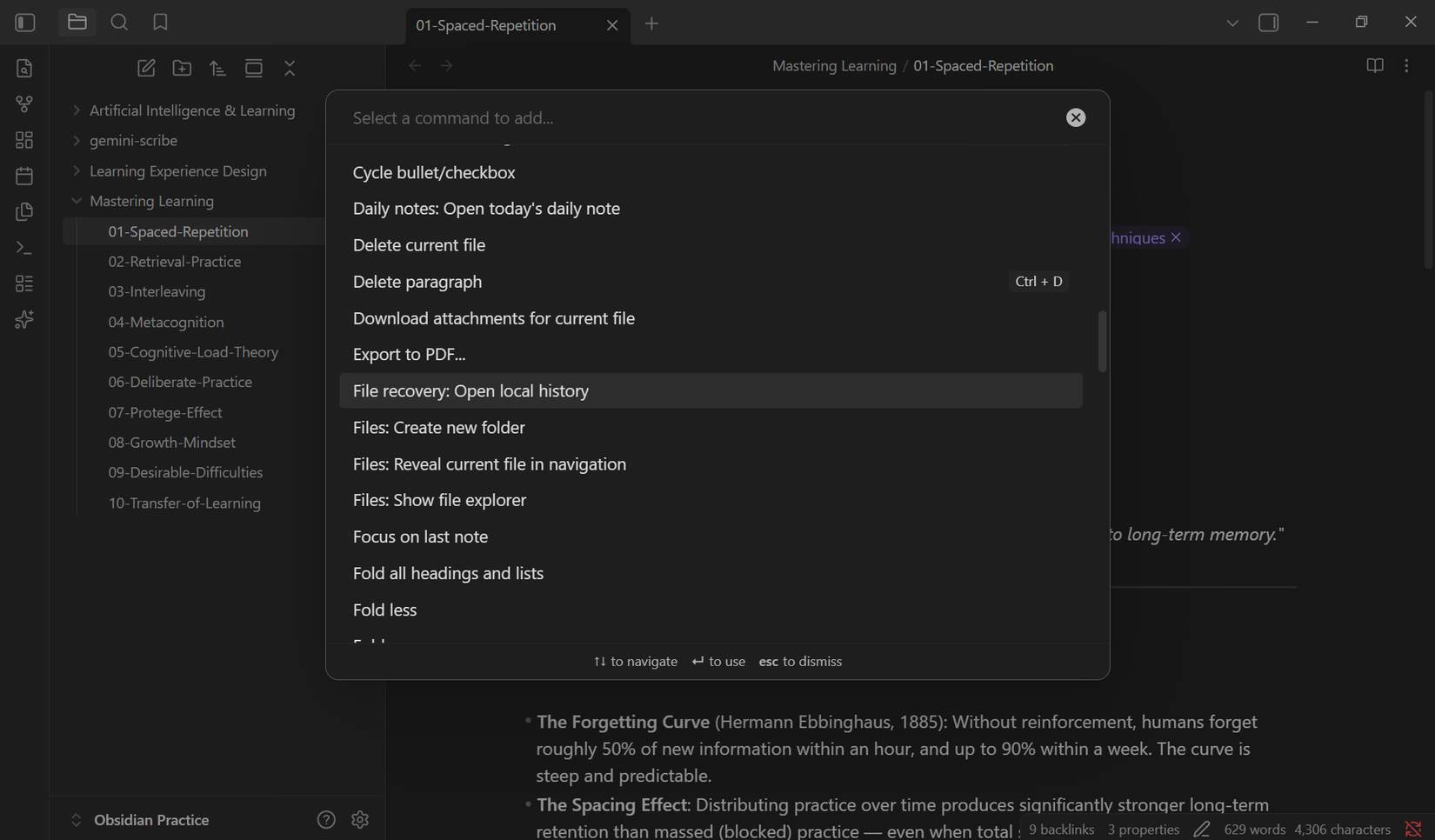The height and width of the screenshot is (840, 1435).
Task: Click 9 backlinks in the status bar
Action: point(1060,829)
